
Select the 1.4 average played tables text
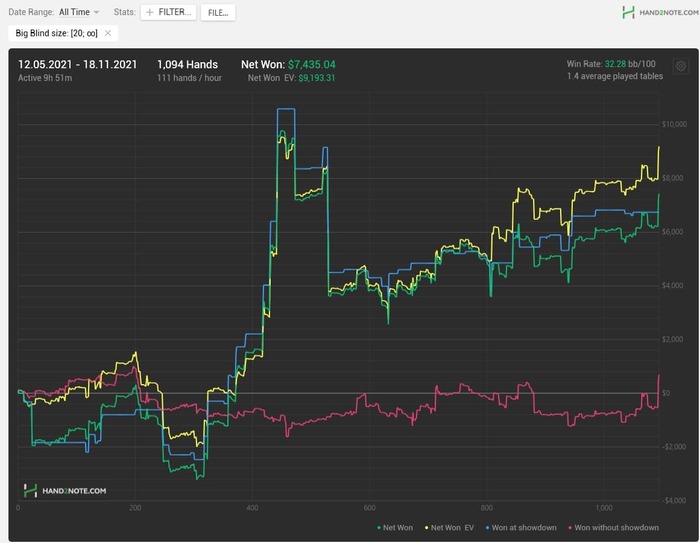pos(615,76)
